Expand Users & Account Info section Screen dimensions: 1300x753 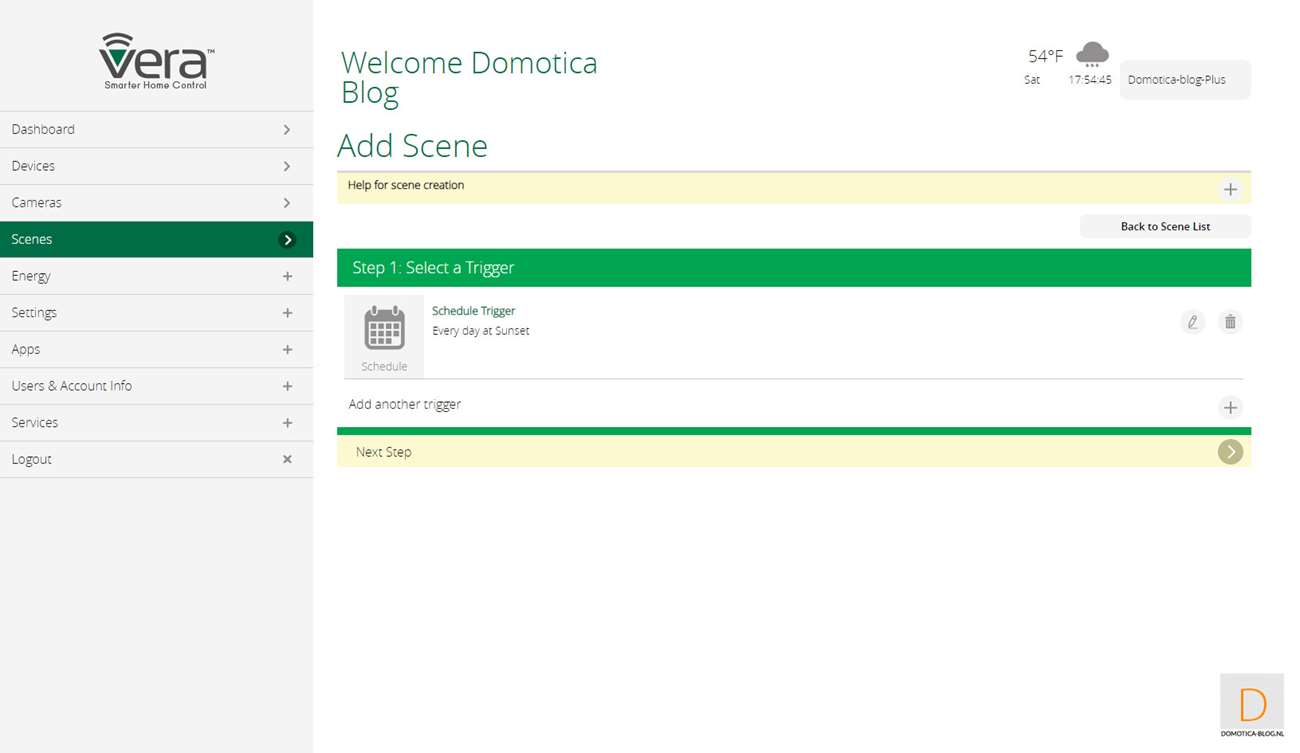point(287,386)
